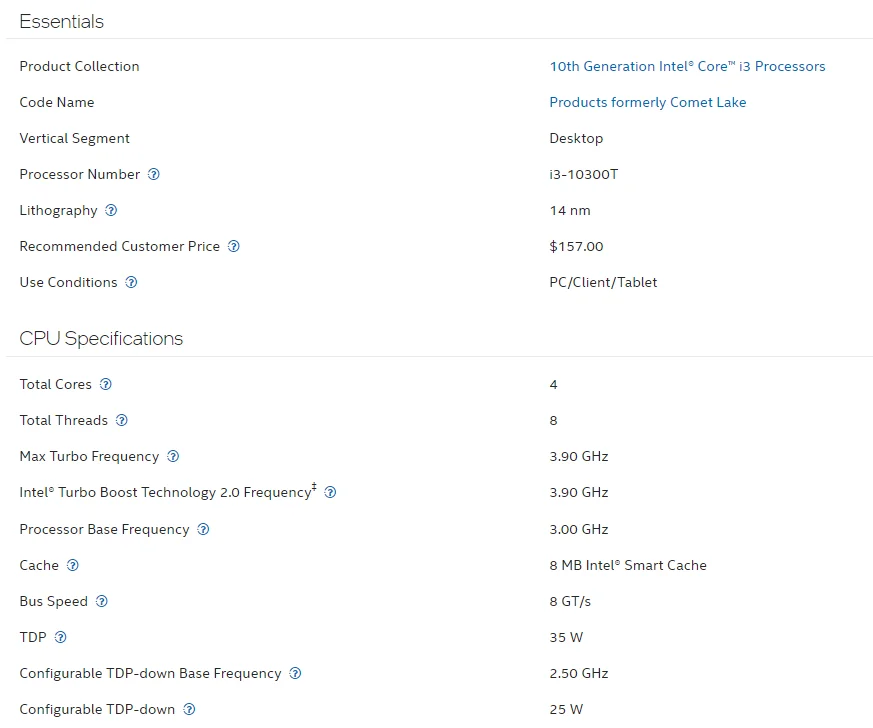The height and width of the screenshot is (728, 873).
Task: Click the question mark beside Total Cores
Action: point(106,384)
